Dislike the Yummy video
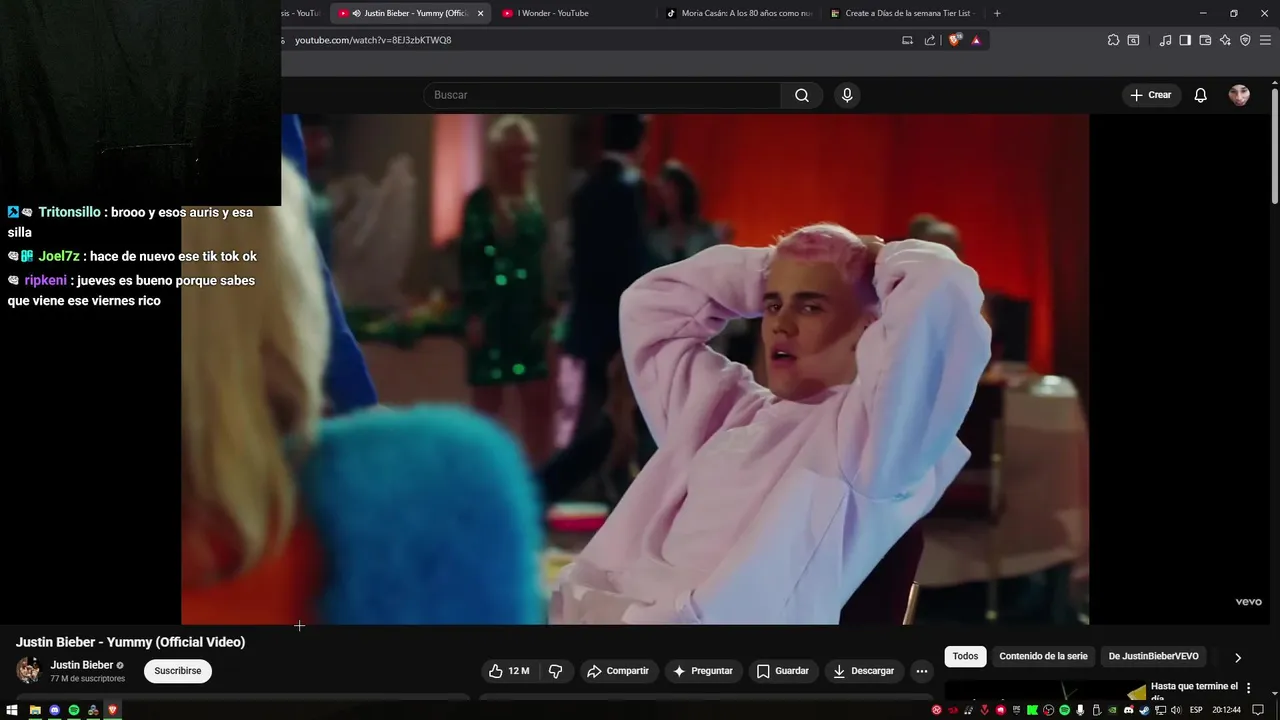Image resolution: width=1280 pixels, height=720 pixels. point(556,671)
